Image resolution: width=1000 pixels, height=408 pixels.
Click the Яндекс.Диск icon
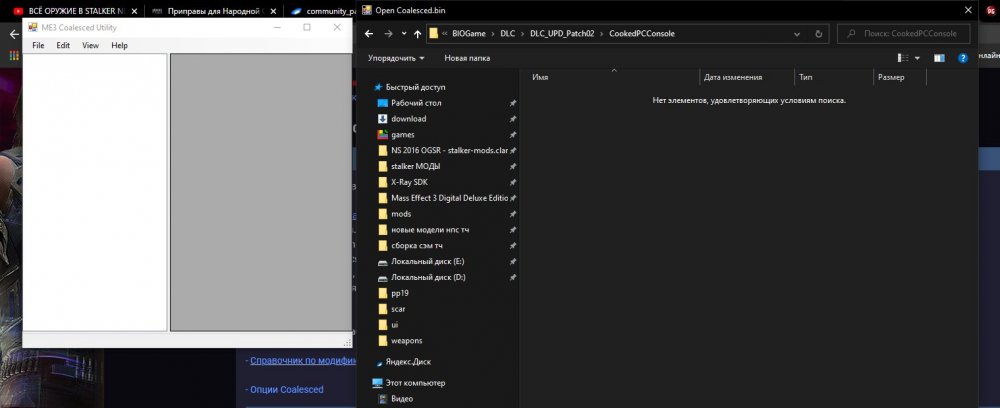coord(378,361)
